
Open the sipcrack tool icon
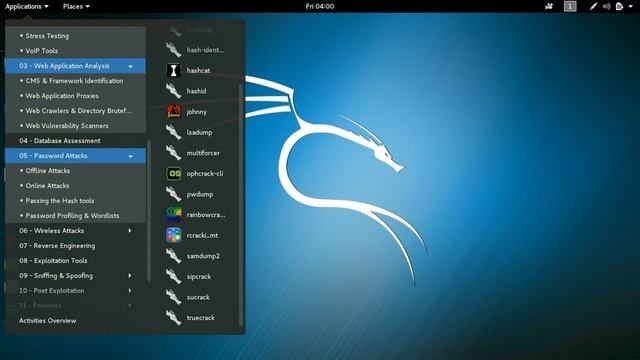point(173,276)
